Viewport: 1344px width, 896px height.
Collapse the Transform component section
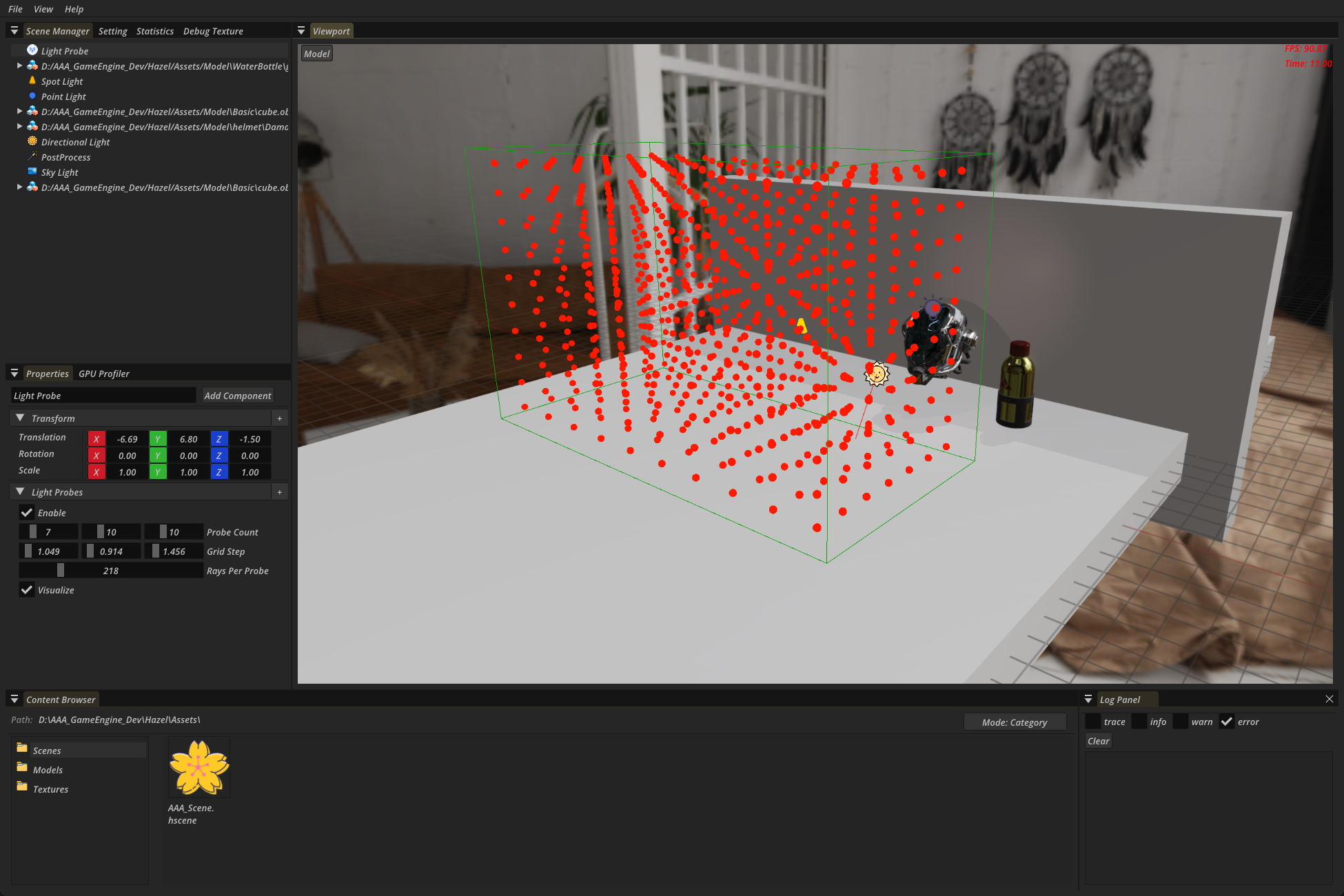pyautogui.click(x=20, y=418)
